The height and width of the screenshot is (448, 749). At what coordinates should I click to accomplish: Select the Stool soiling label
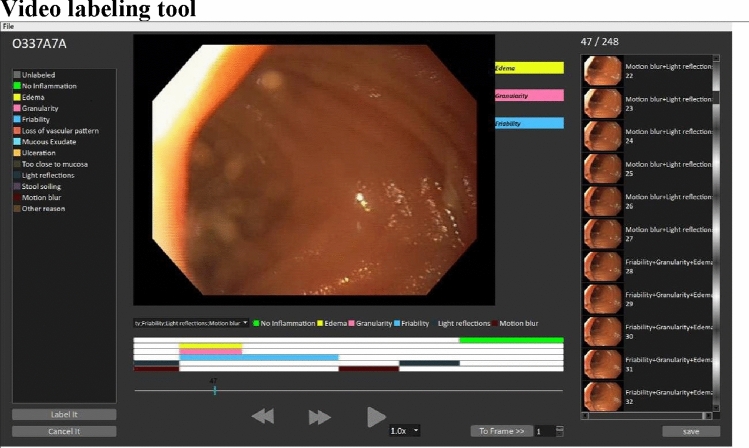[x=37, y=186]
